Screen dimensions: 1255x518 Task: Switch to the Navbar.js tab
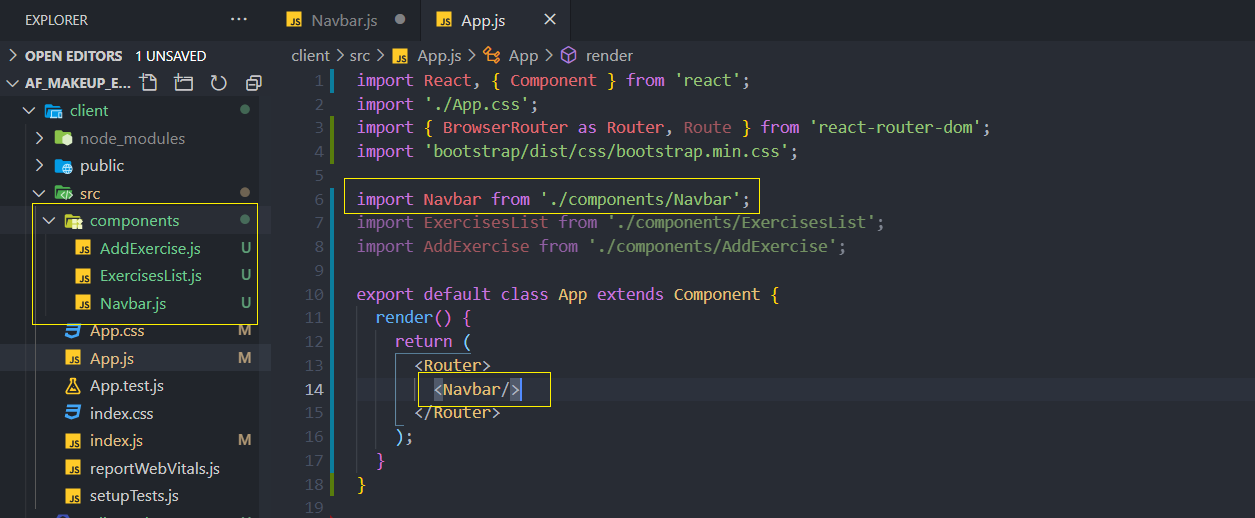343,19
